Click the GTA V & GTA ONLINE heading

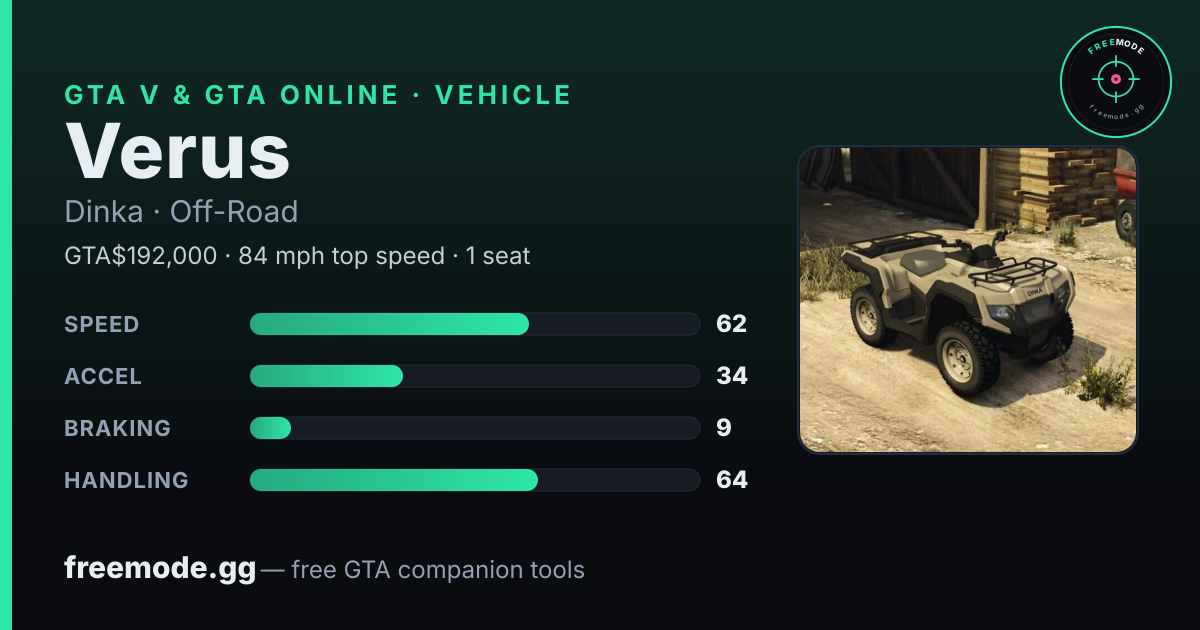pos(232,95)
